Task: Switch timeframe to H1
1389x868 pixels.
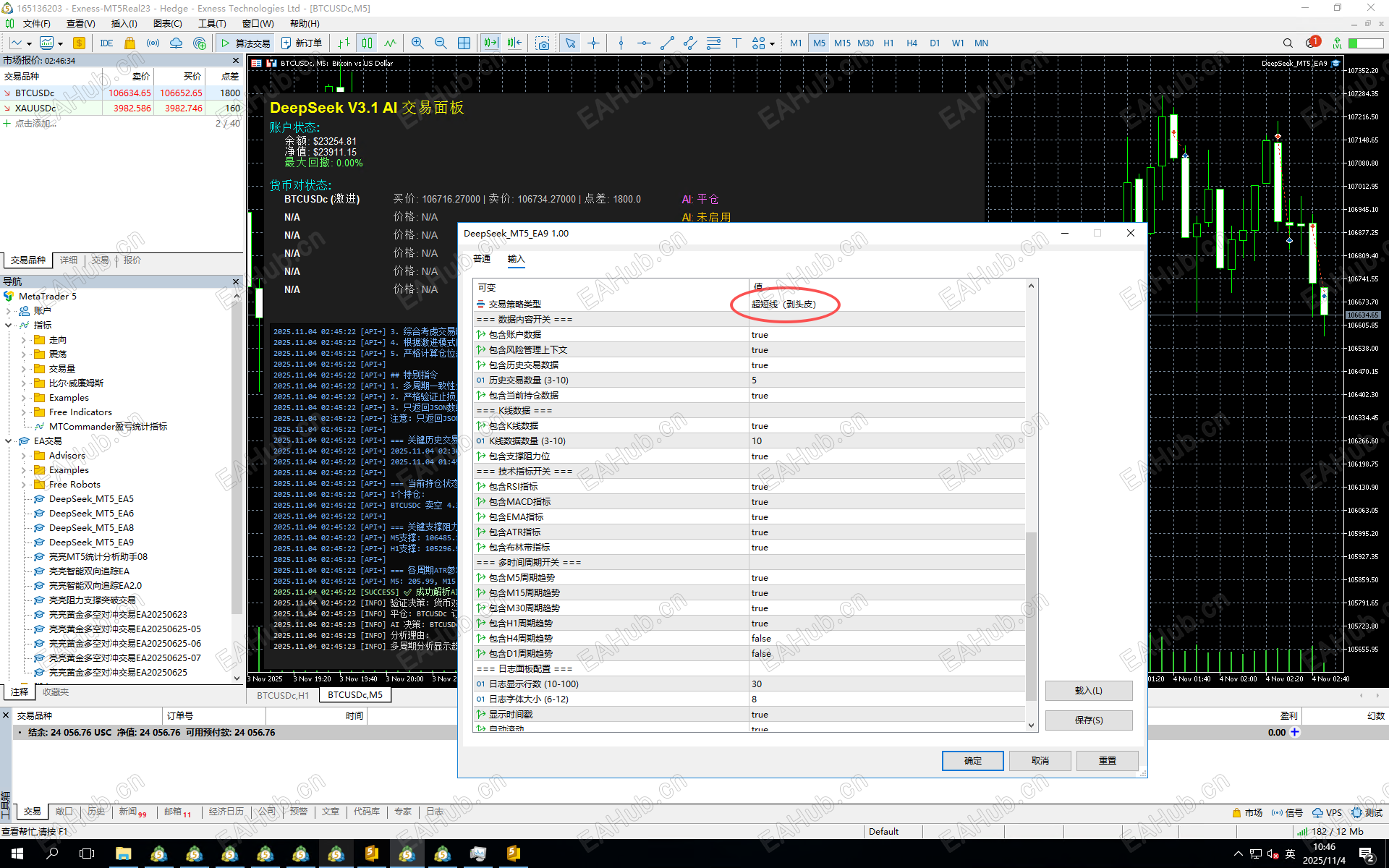Action: (888, 43)
